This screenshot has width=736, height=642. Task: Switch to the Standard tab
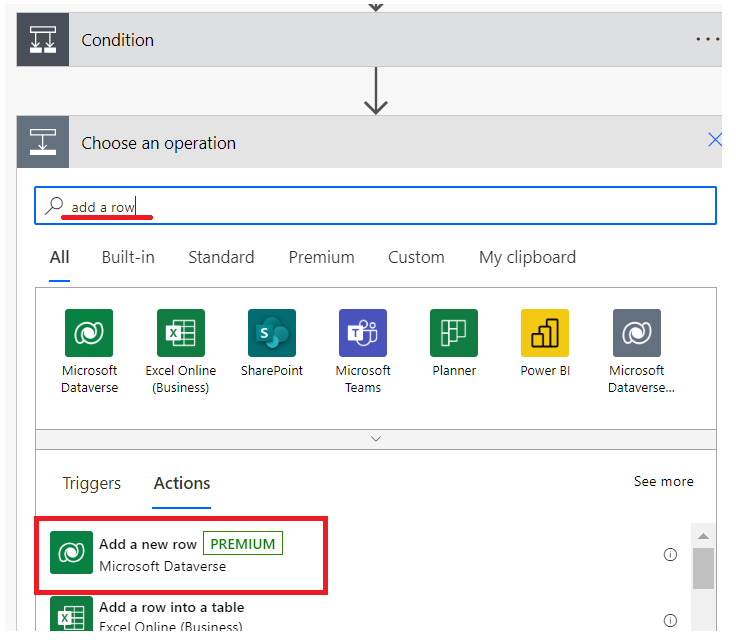point(221,258)
